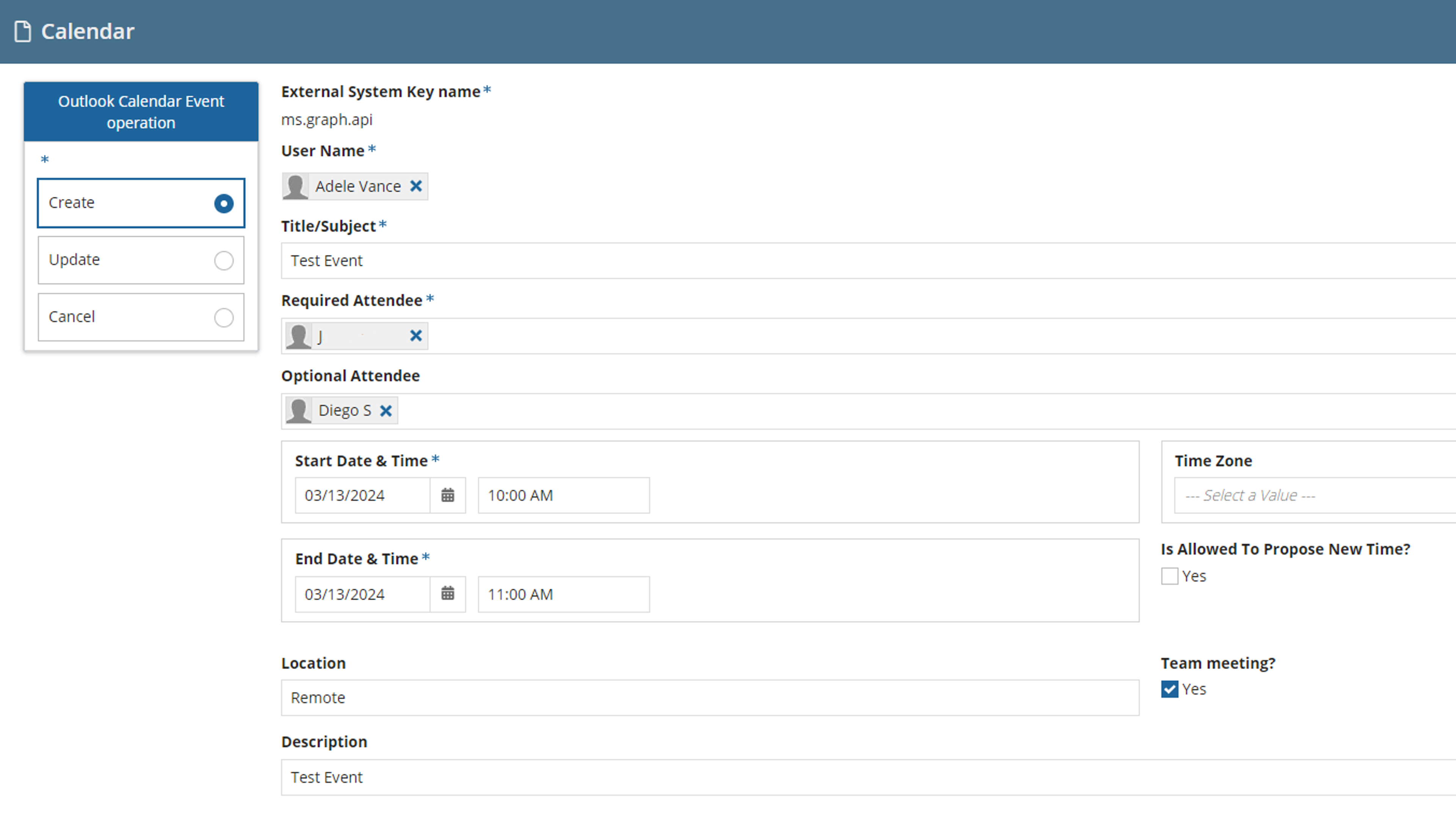Remove the required attendee J
Viewport: 1456px width, 817px height.
click(x=416, y=336)
